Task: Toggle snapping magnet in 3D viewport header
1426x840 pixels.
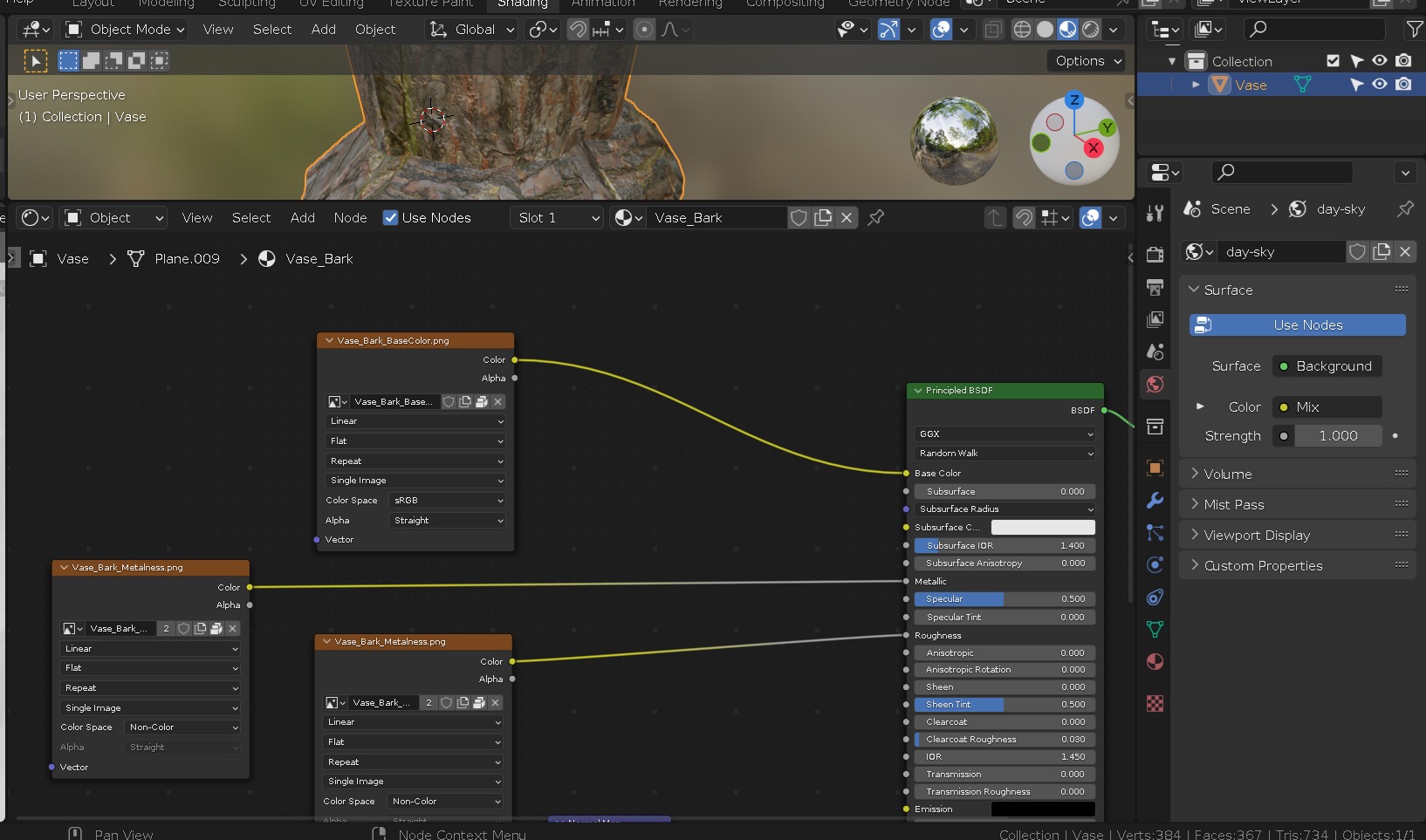Action: point(578,30)
